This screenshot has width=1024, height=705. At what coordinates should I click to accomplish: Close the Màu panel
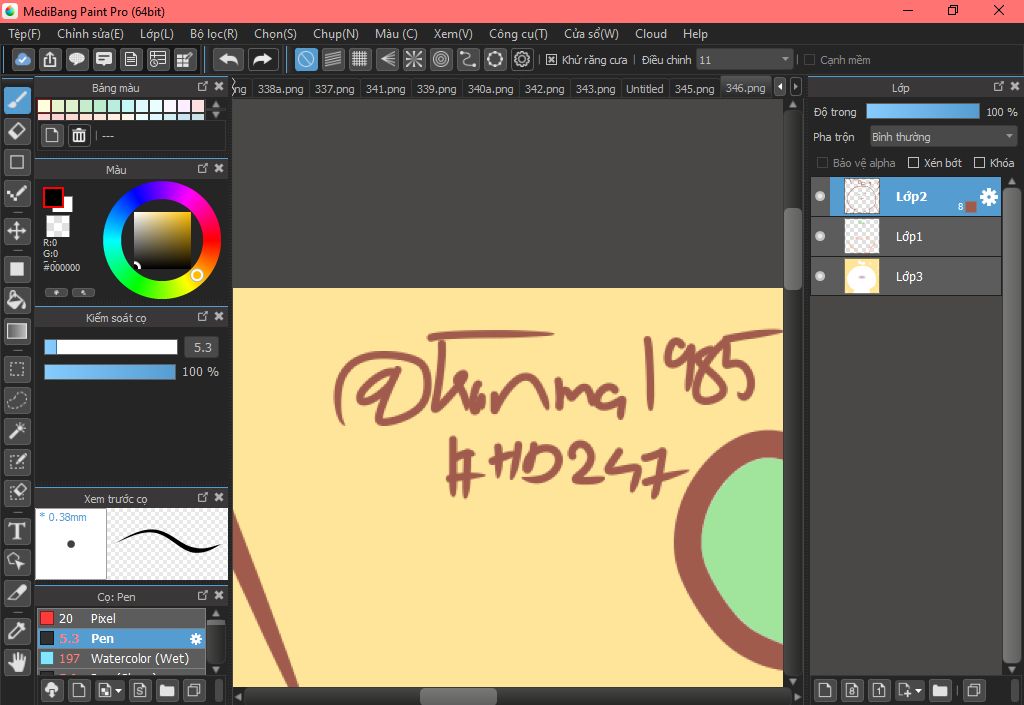(x=219, y=168)
